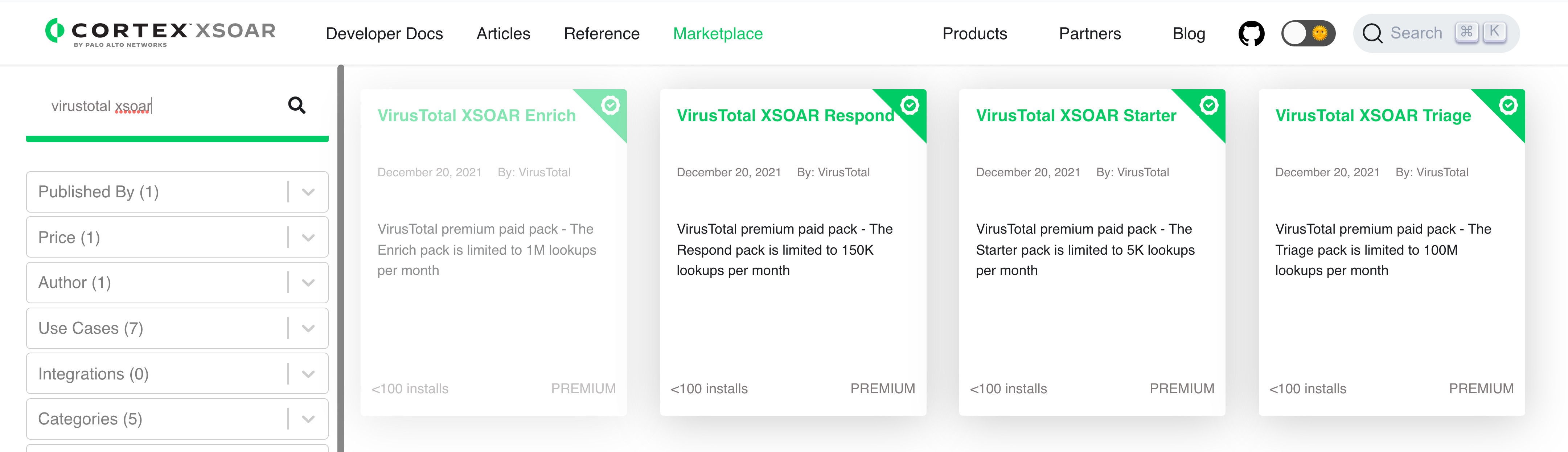This screenshot has height=452, width=1568.
Task: Open the GitHub repository icon
Action: point(1251,33)
